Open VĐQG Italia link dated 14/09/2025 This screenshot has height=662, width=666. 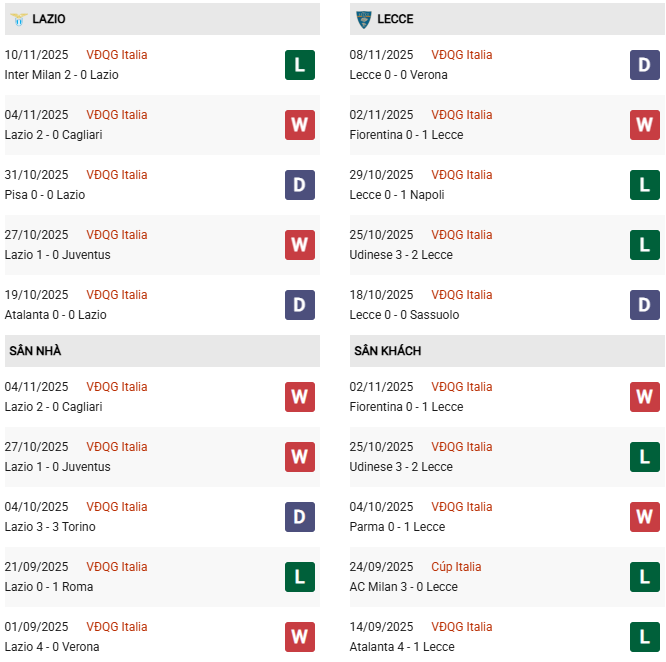click(x=461, y=627)
